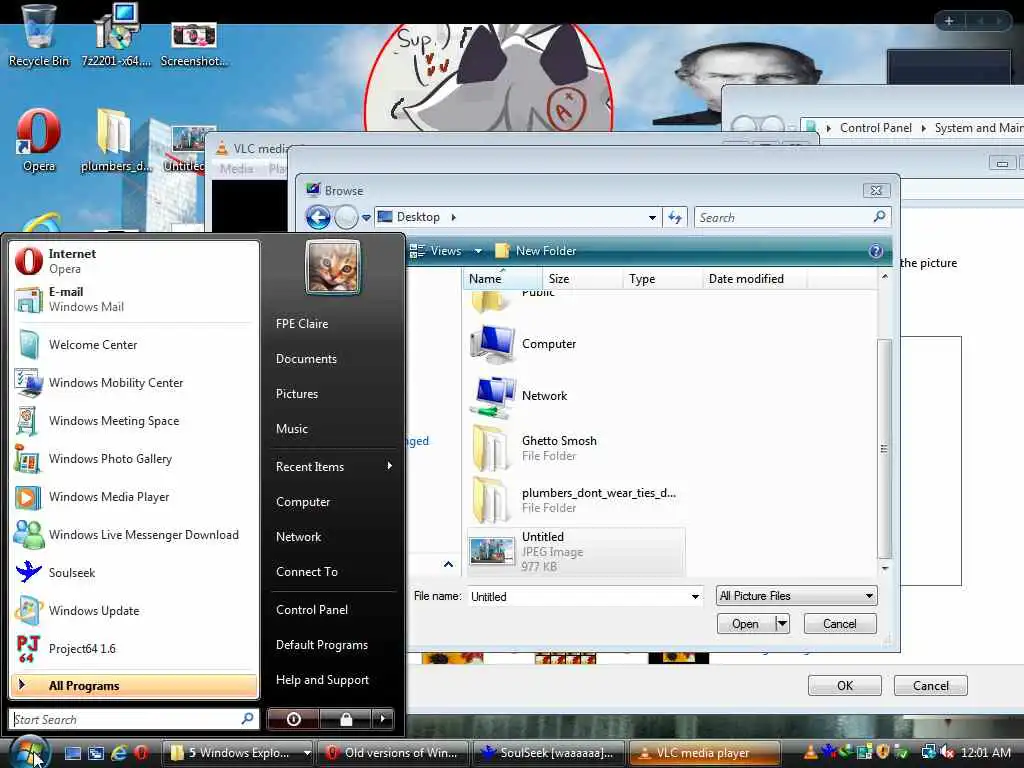Click the Start menu power button

(293, 719)
